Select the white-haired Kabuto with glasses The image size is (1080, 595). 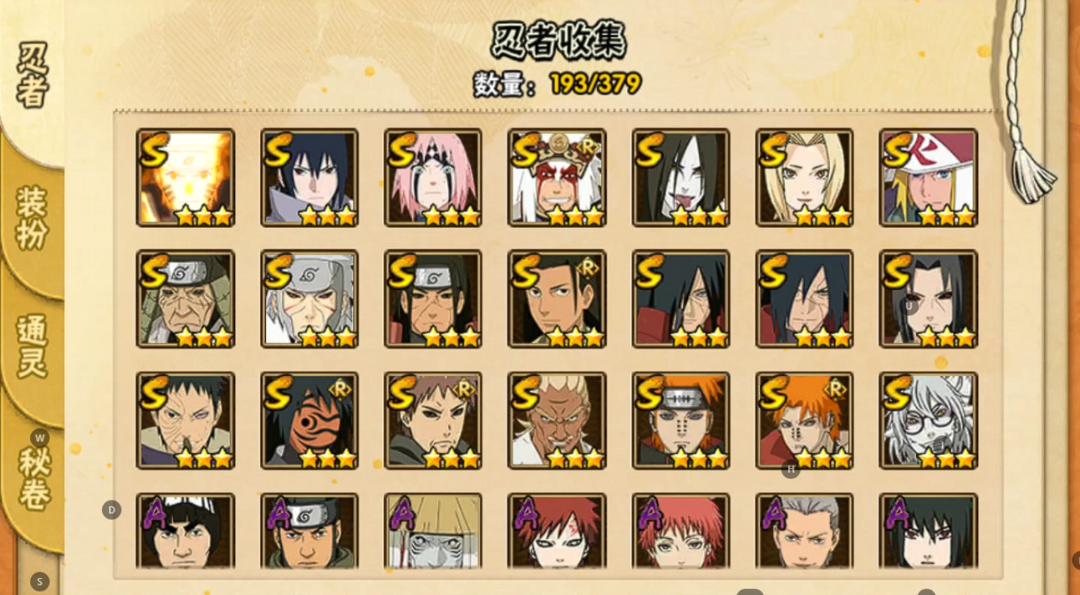coord(928,421)
